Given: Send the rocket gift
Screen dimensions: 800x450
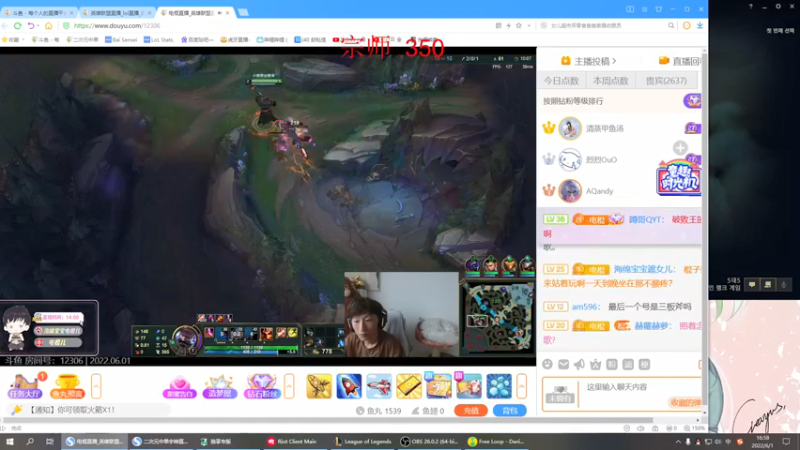Looking at the screenshot, I should [349, 386].
